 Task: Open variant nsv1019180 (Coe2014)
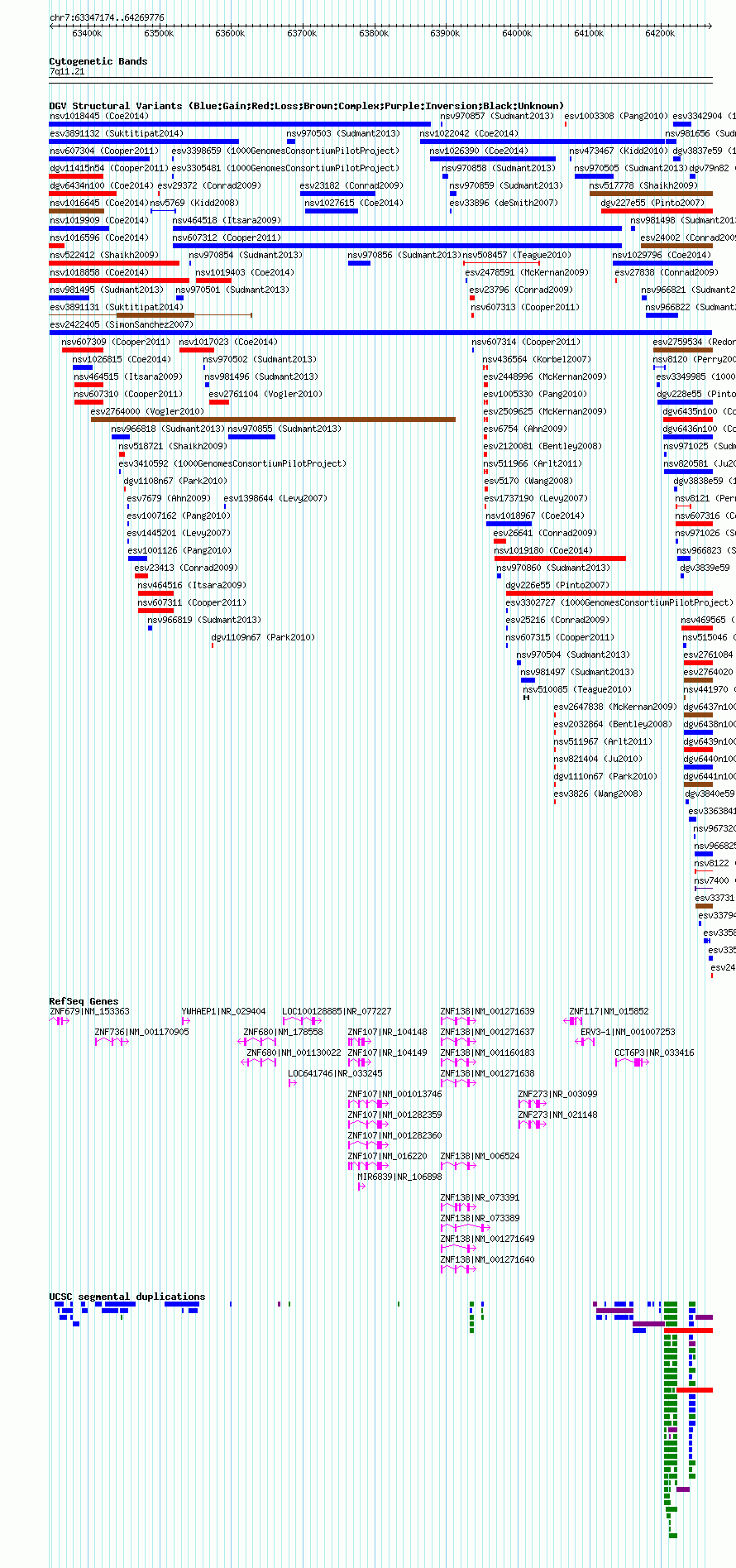click(x=543, y=550)
